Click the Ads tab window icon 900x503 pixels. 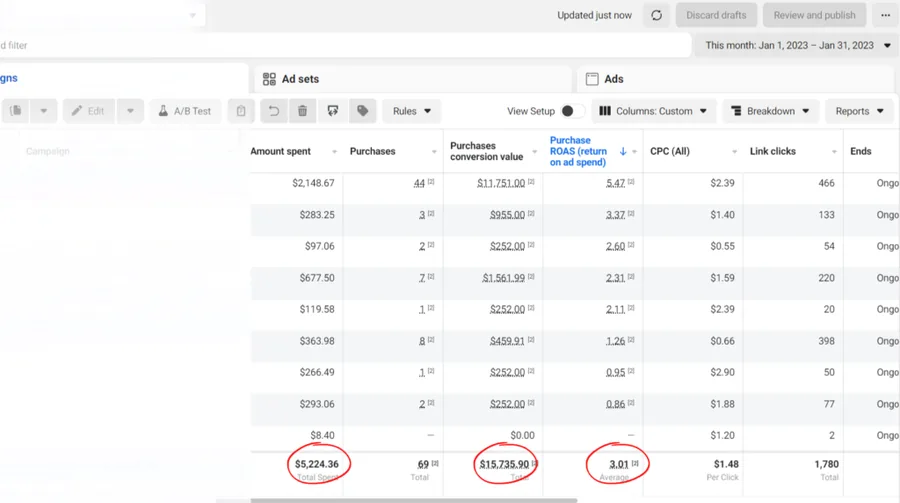pos(592,79)
